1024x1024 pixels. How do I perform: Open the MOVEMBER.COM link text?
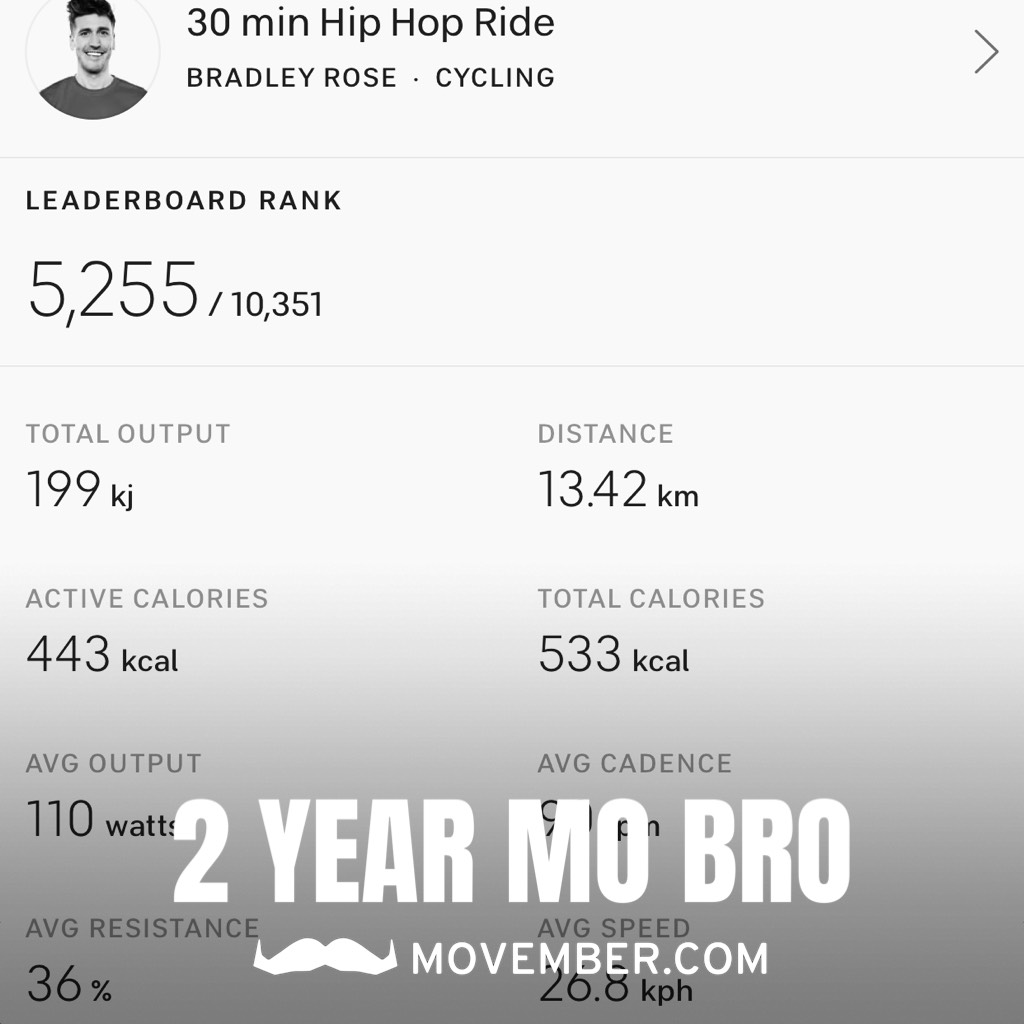589,959
